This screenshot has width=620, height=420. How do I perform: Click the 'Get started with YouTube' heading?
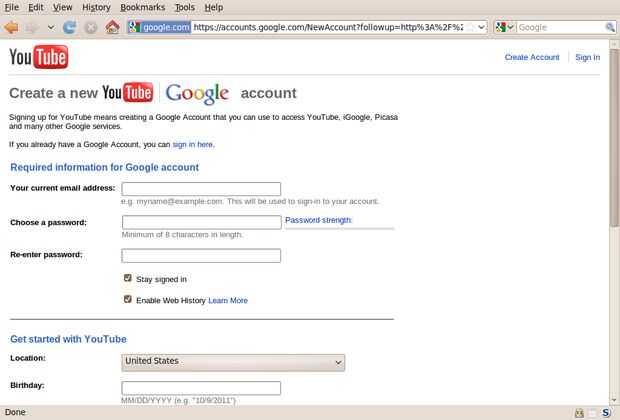[68, 339]
